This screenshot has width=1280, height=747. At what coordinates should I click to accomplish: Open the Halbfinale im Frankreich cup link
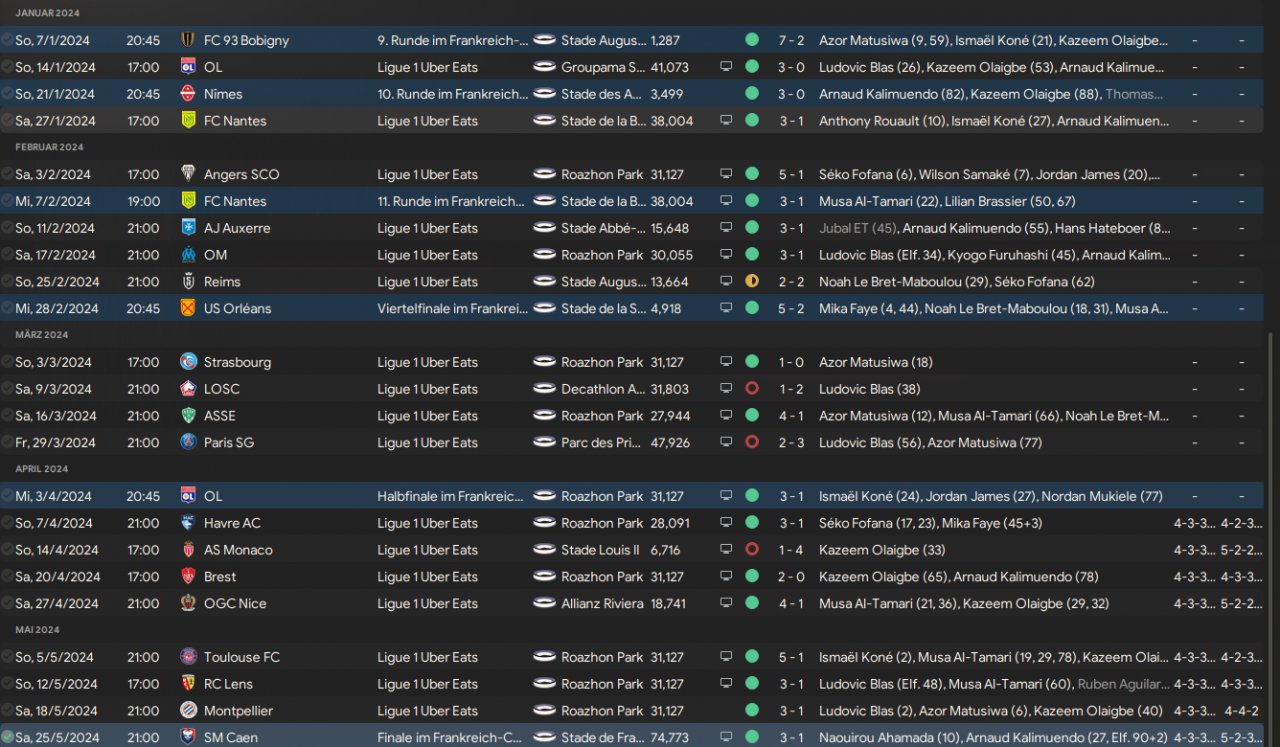[450, 496]
